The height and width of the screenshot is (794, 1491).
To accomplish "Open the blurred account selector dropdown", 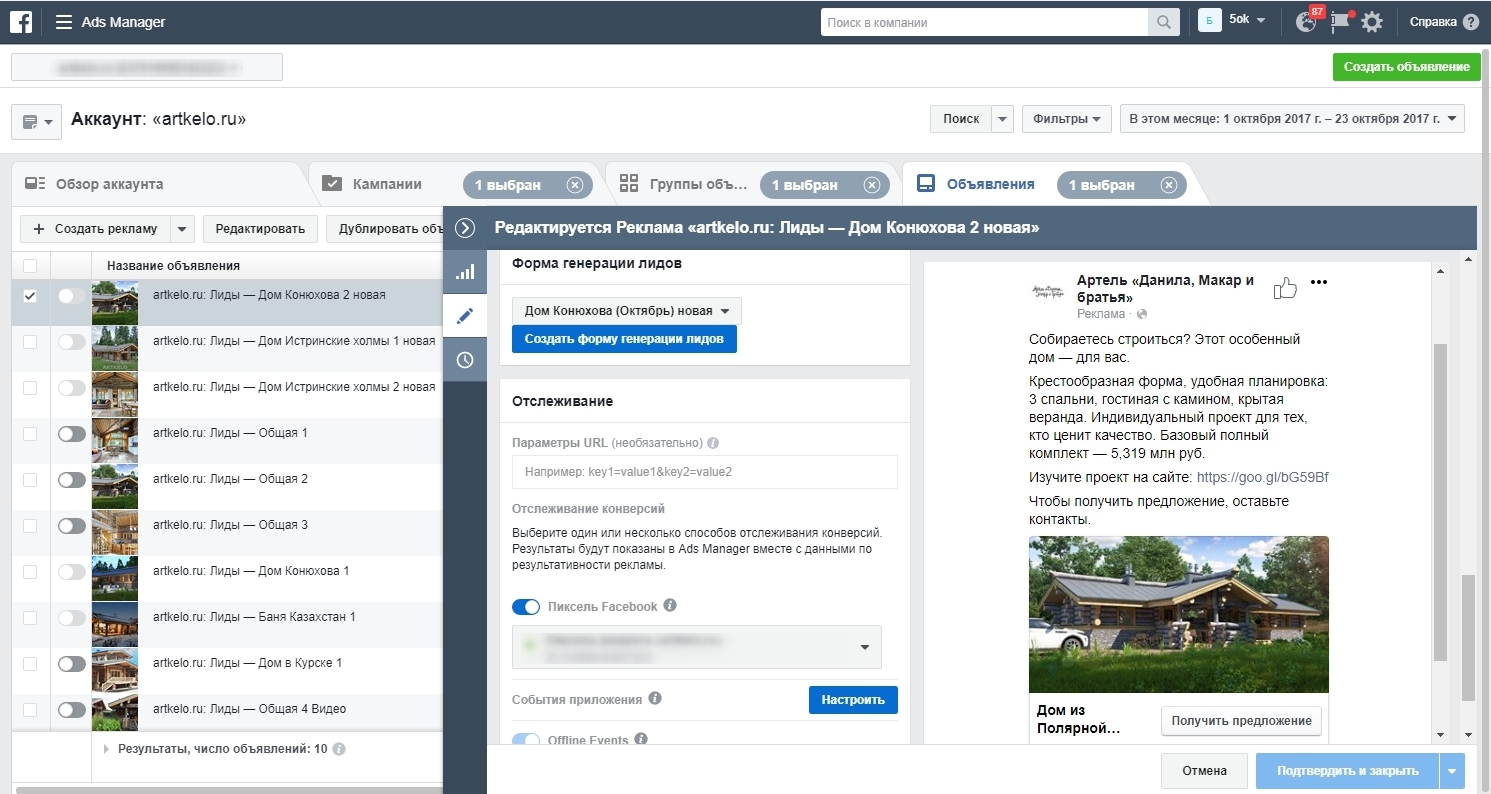I will [x=147, y=67].
